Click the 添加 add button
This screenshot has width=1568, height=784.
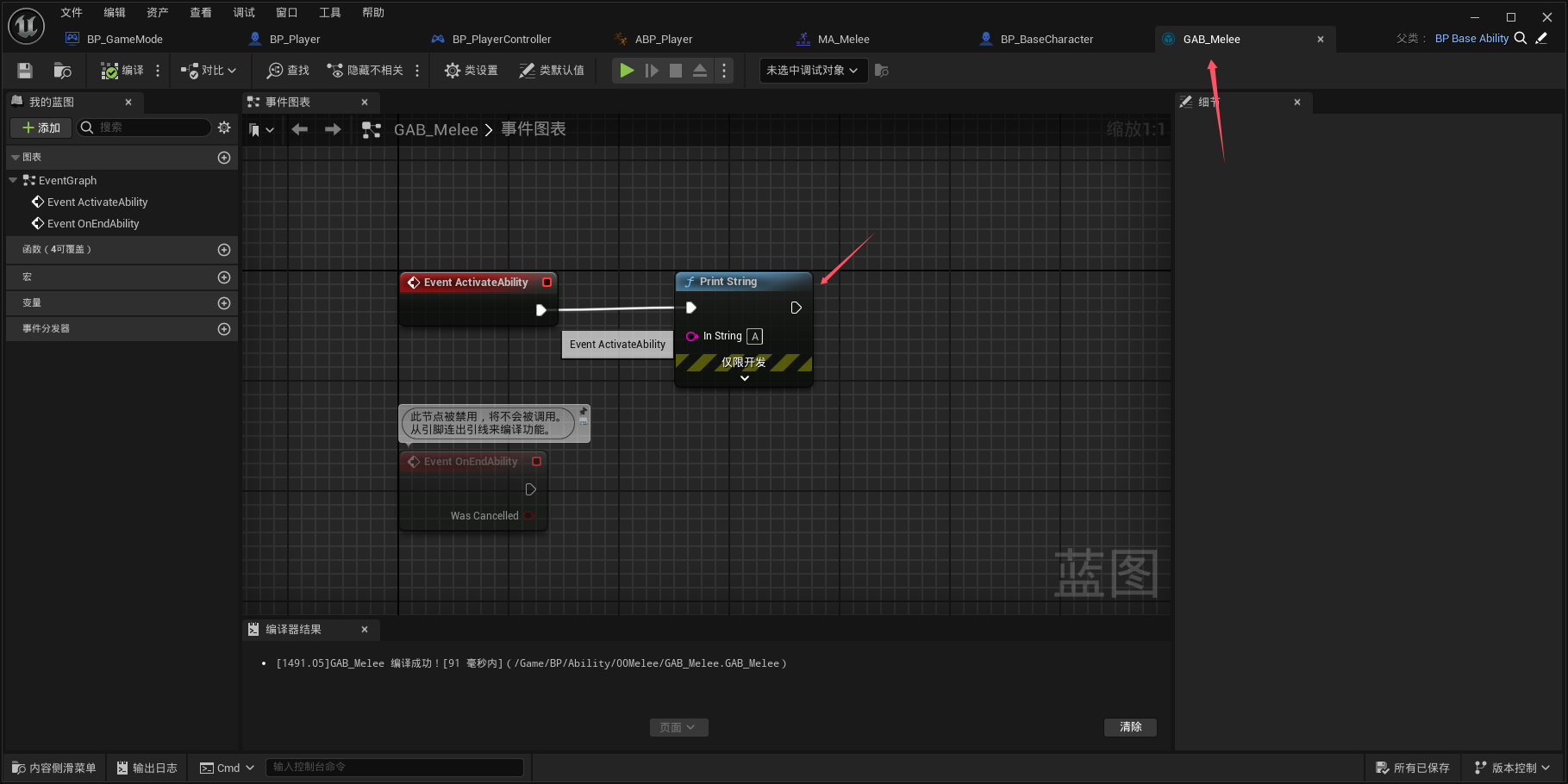41,128
